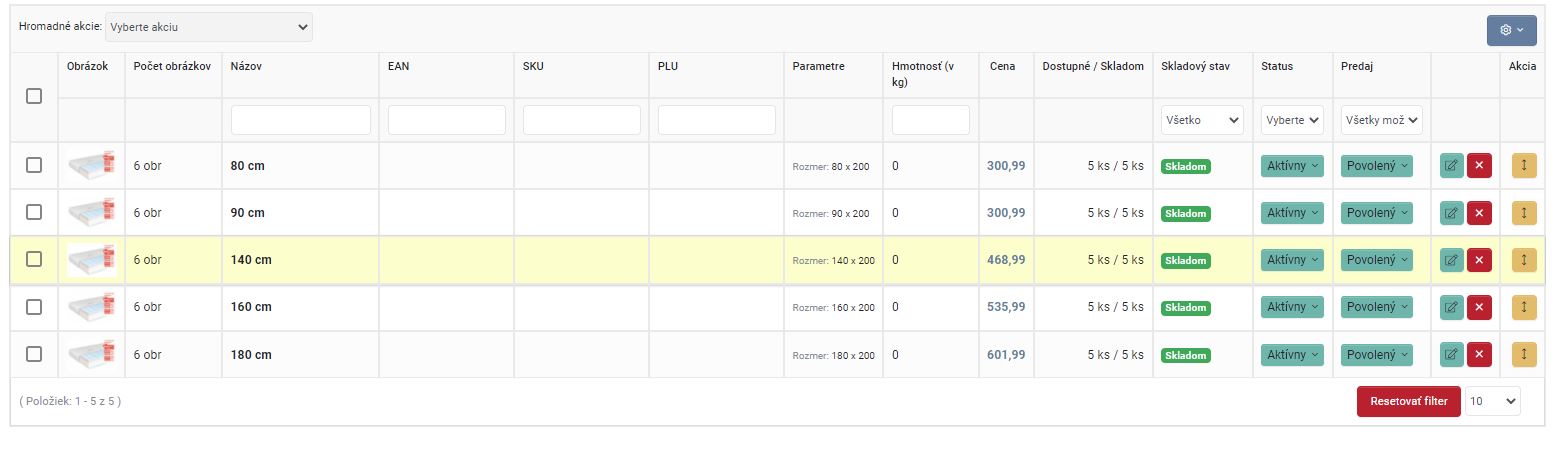Click the edit icon for 80 cm row
Screen dimensions: 1555x453
coord(1451,166)
